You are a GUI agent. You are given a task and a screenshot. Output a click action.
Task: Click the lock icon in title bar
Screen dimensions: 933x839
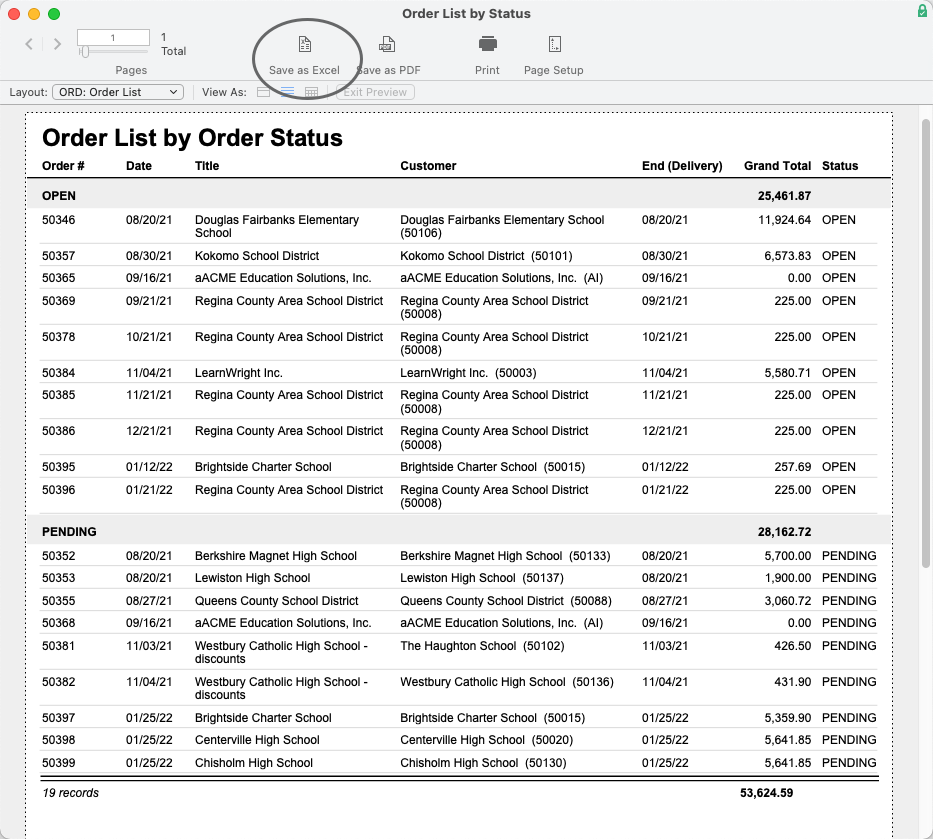pyautogui.click(x=922, y=11)
